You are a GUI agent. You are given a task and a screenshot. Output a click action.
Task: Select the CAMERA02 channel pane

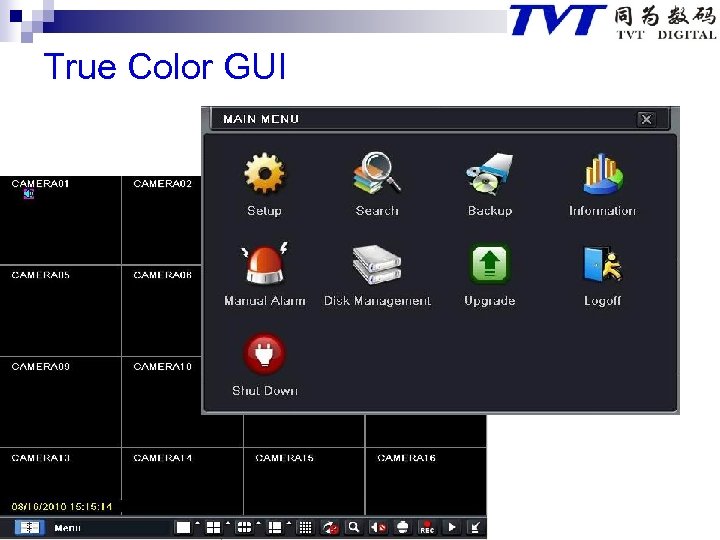click(162, 219)
